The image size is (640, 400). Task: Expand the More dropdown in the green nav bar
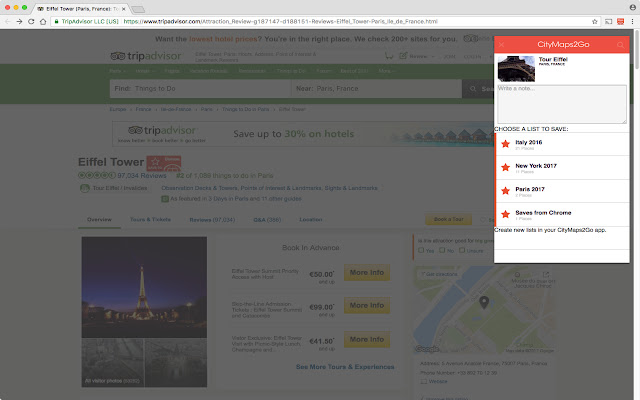point(386,71)
